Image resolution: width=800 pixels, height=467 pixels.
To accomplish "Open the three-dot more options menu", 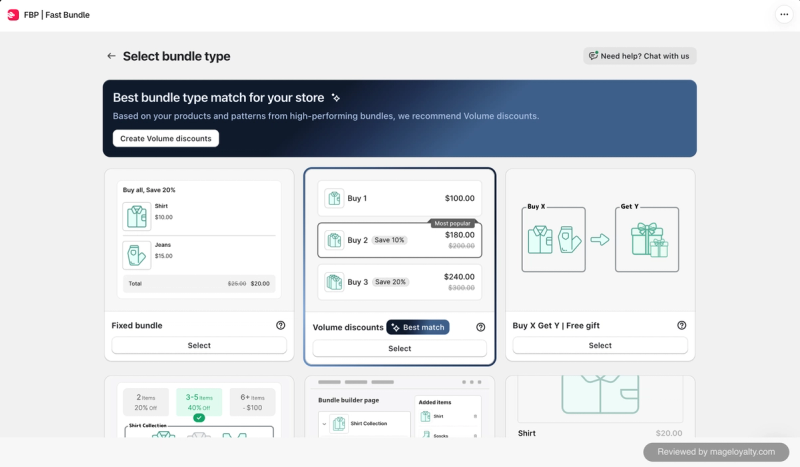I will pos(784,14).
